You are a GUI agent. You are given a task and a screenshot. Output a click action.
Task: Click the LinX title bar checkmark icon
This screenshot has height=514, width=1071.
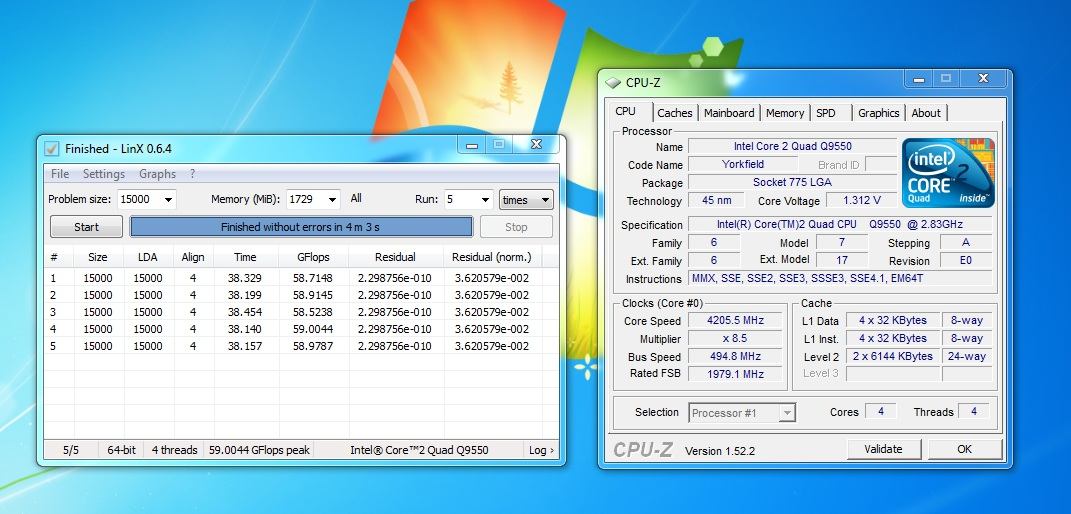click(x=51, y=148)
